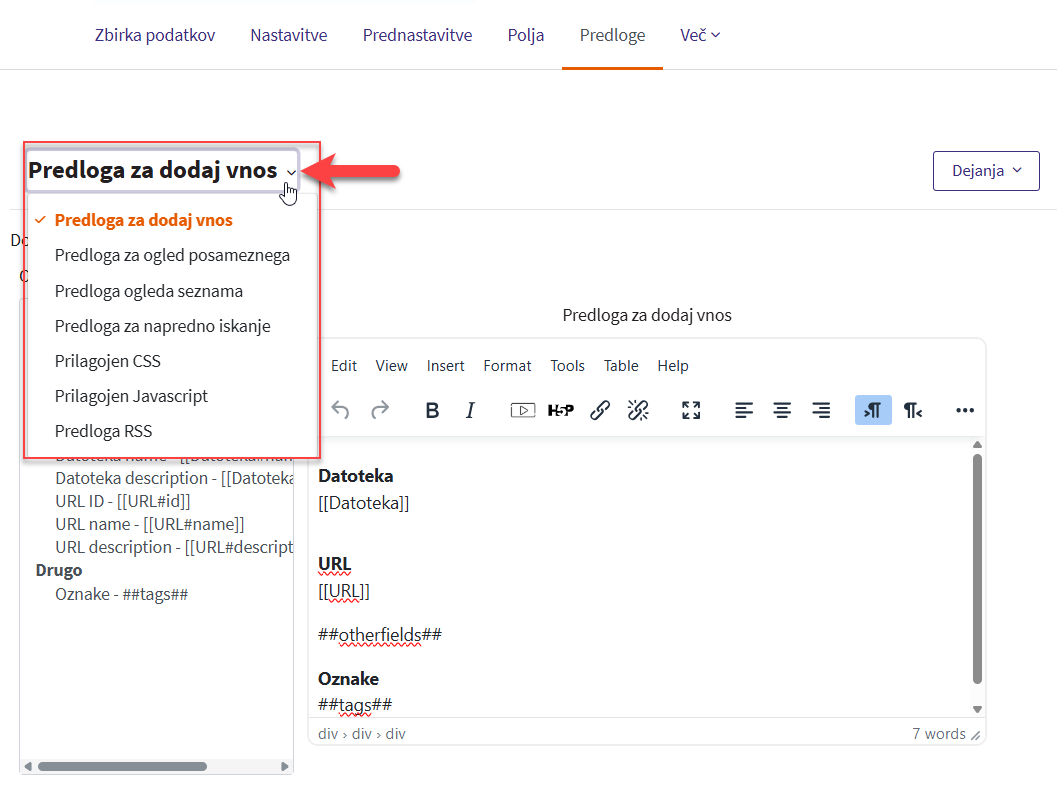
Task: Open the Dejanja dropdown button
Action: pyautogui.click(x=986, y=171)
